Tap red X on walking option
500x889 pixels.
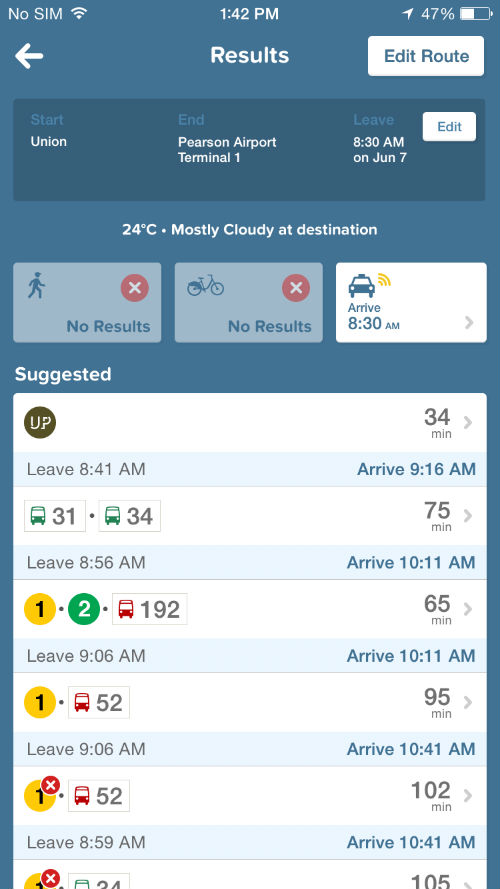pos(134,288)
